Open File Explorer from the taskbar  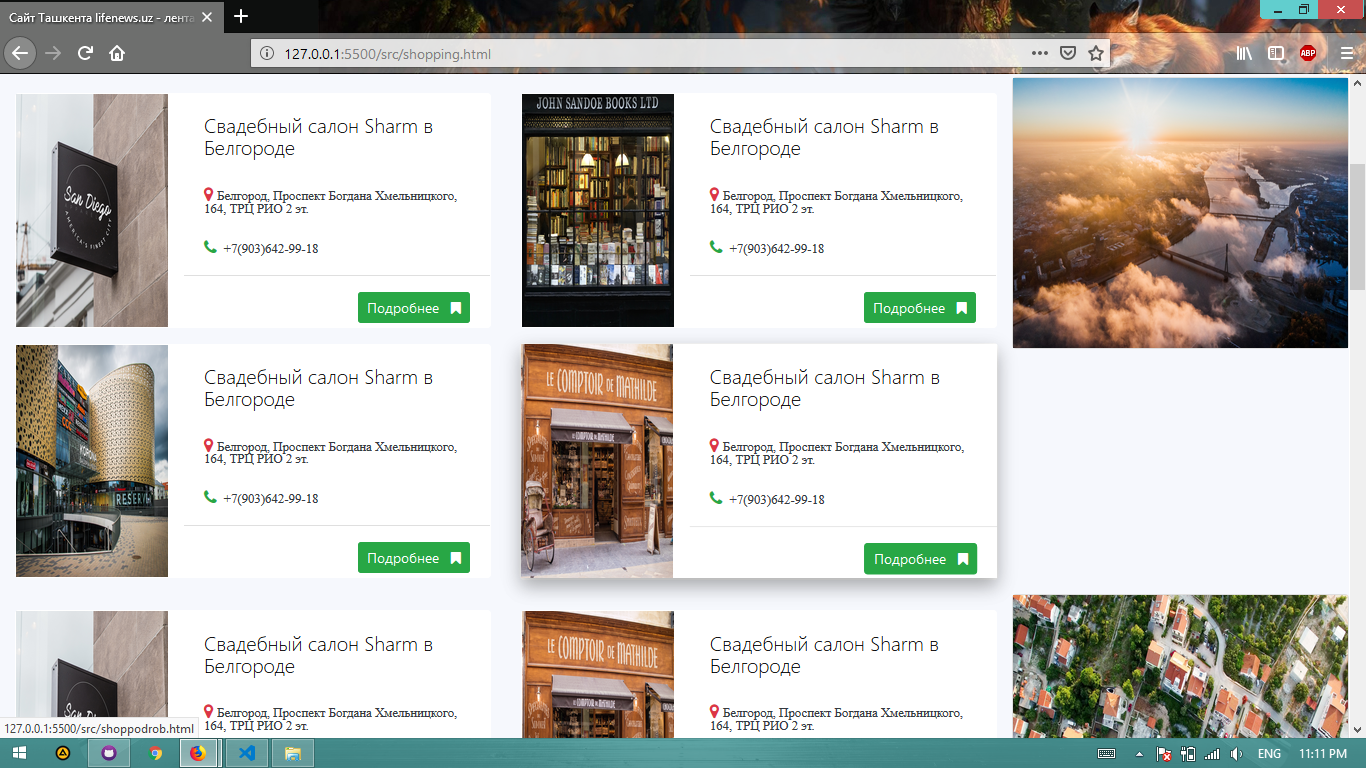(293, 753)
